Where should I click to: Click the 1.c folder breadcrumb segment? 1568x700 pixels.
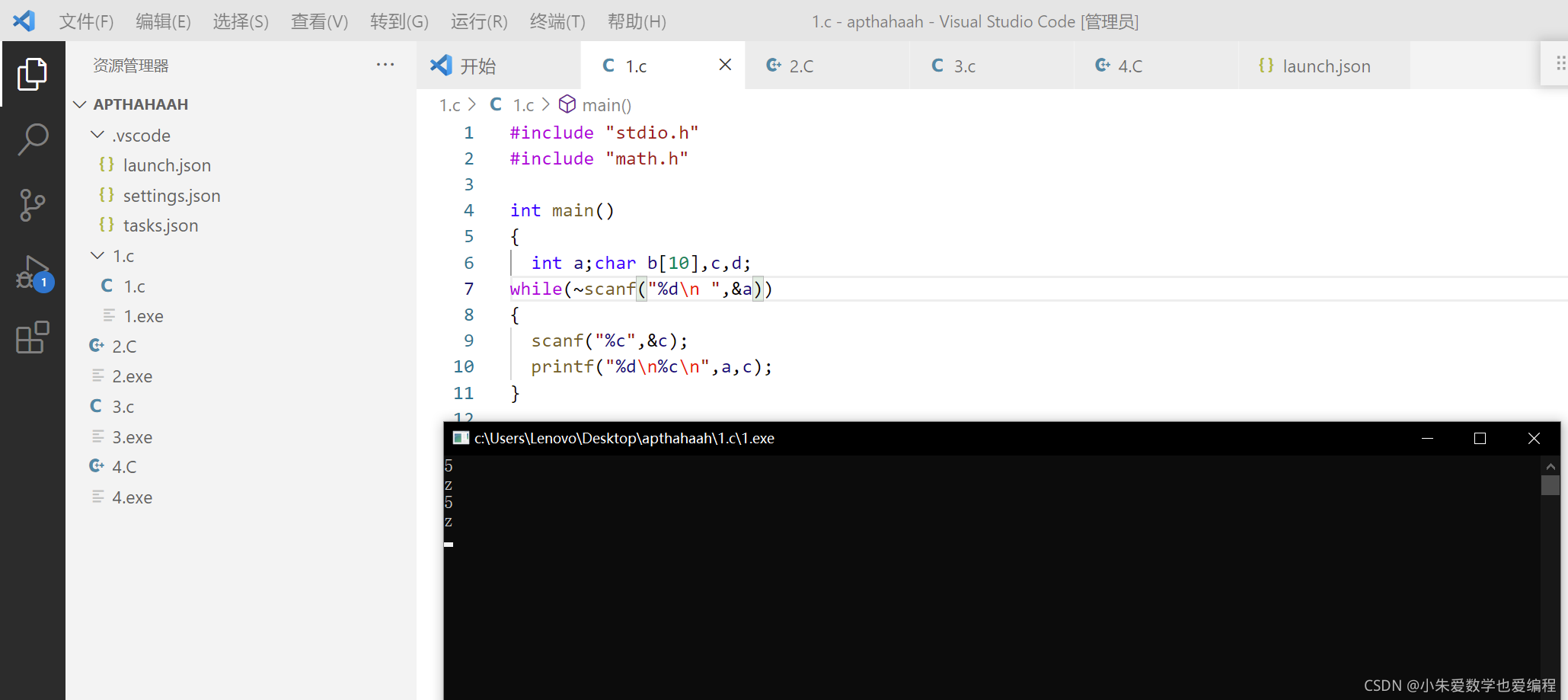(x=450, y=105)
